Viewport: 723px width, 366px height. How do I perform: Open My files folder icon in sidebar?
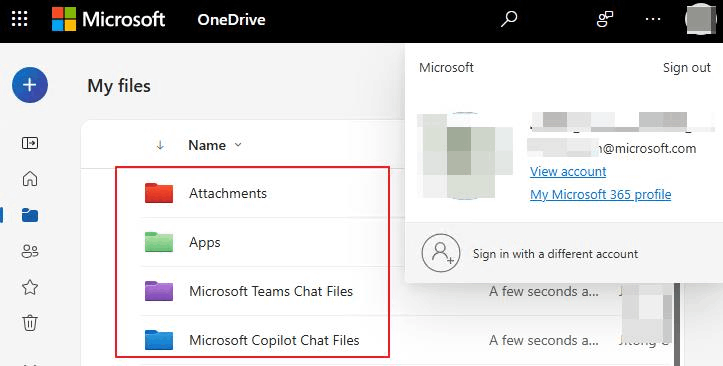[30, 215]
